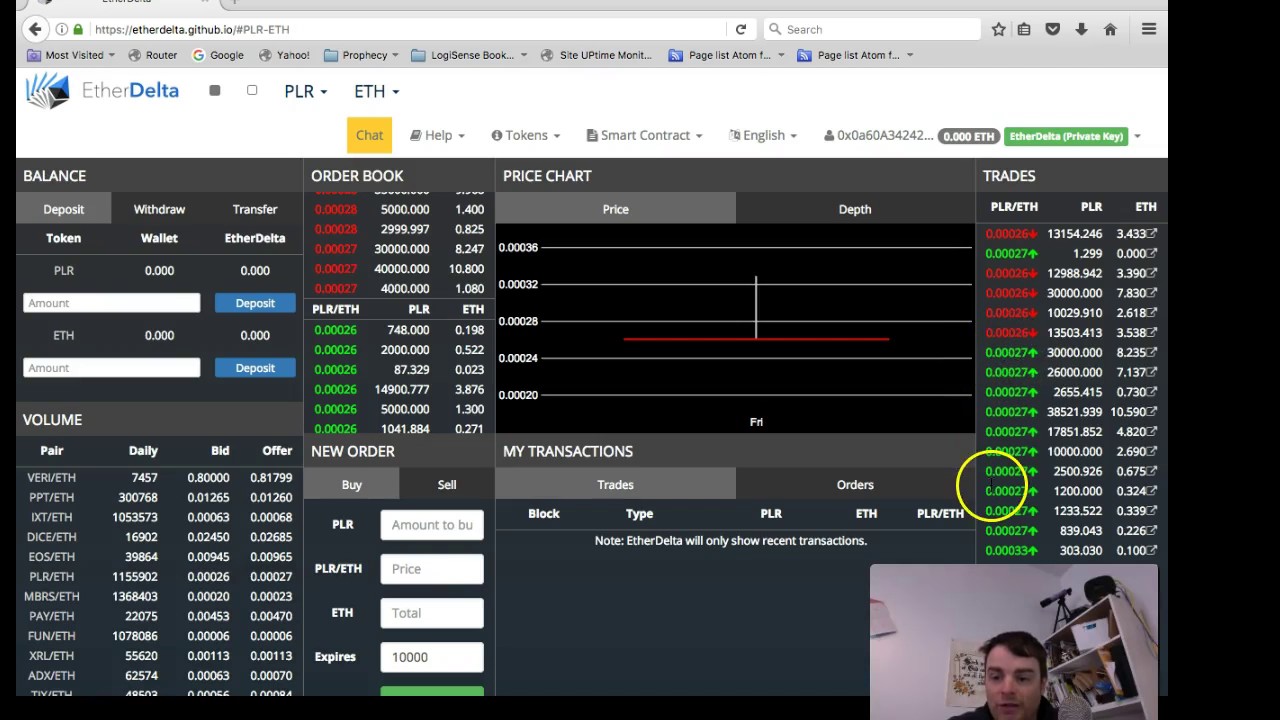This screenshot has width=1280, height=720.
Task: Open the Router bookmark
Action: (x=153, y=55)
